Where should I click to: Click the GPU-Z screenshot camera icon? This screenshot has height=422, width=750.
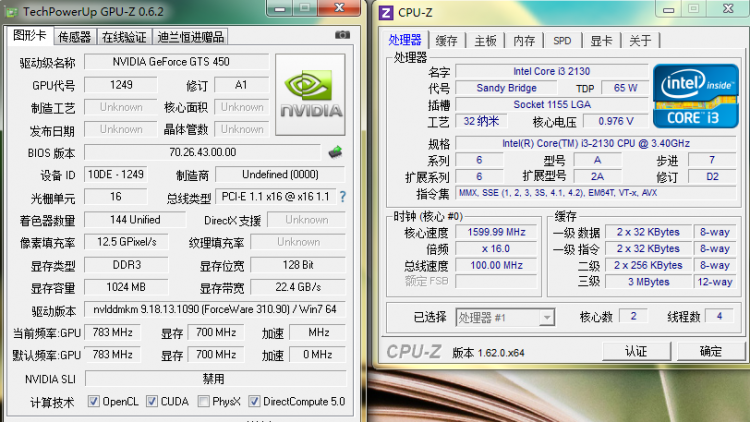[x=342, y=35]
